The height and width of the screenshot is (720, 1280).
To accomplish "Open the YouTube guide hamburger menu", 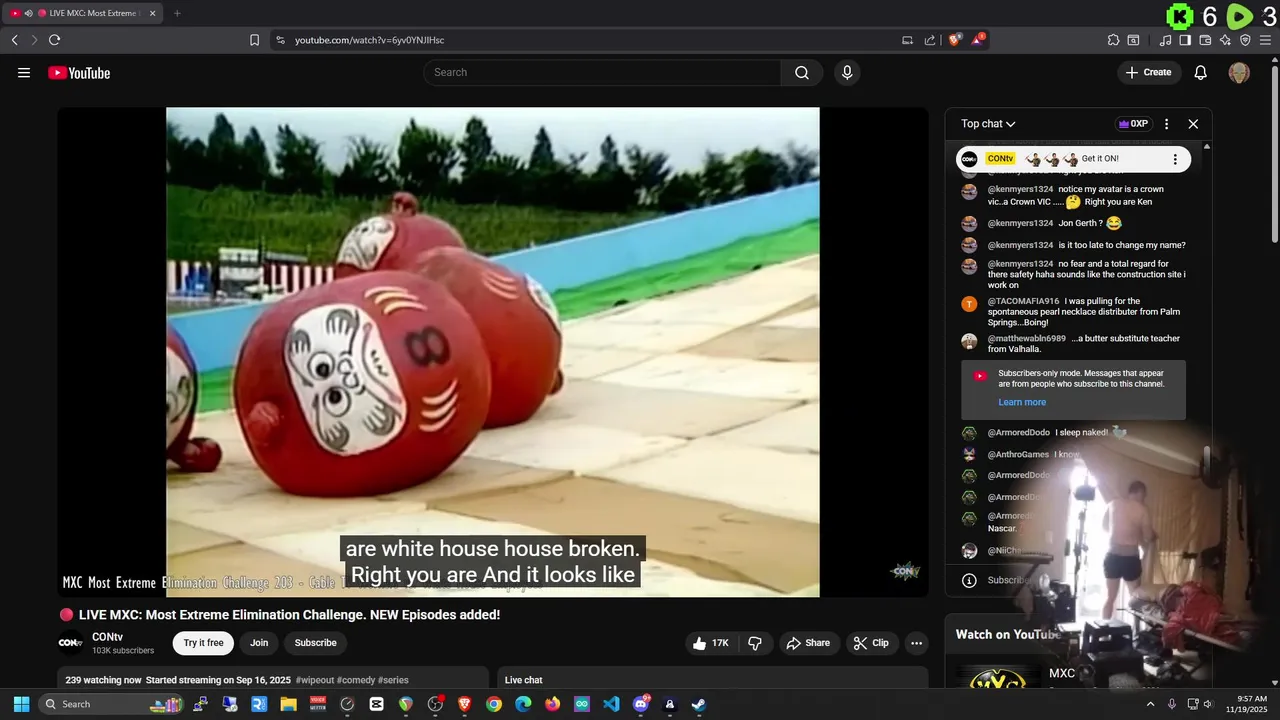I will (24, 73).
